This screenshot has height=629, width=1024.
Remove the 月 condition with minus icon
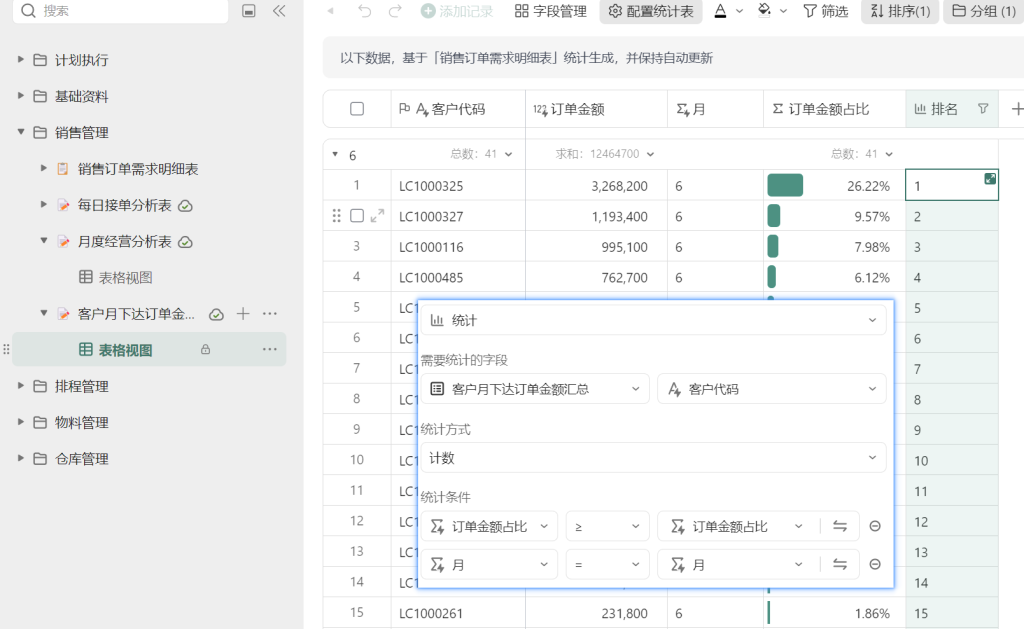[875, 564]
